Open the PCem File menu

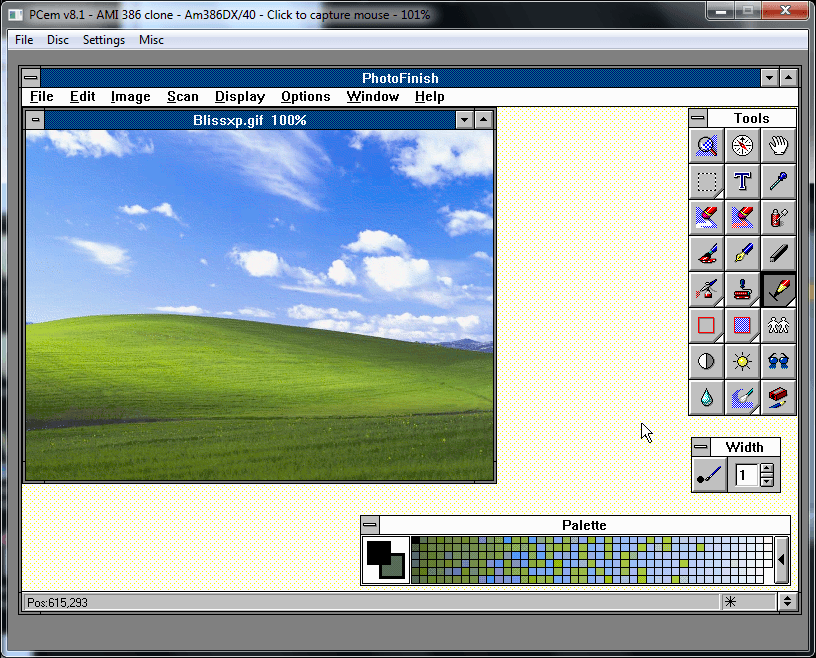[24, 40]
